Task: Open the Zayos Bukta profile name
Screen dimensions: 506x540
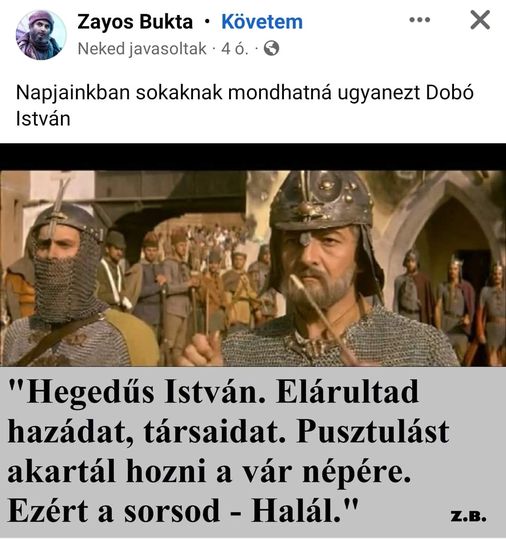Action: (x=135, y=22)
